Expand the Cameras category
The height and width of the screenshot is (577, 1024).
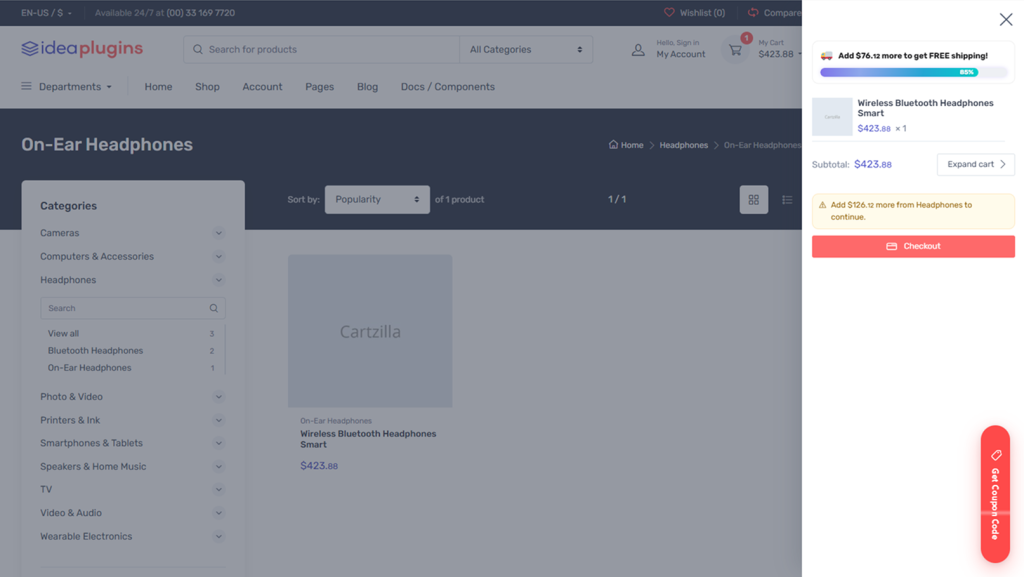click(x=219, y=233)
